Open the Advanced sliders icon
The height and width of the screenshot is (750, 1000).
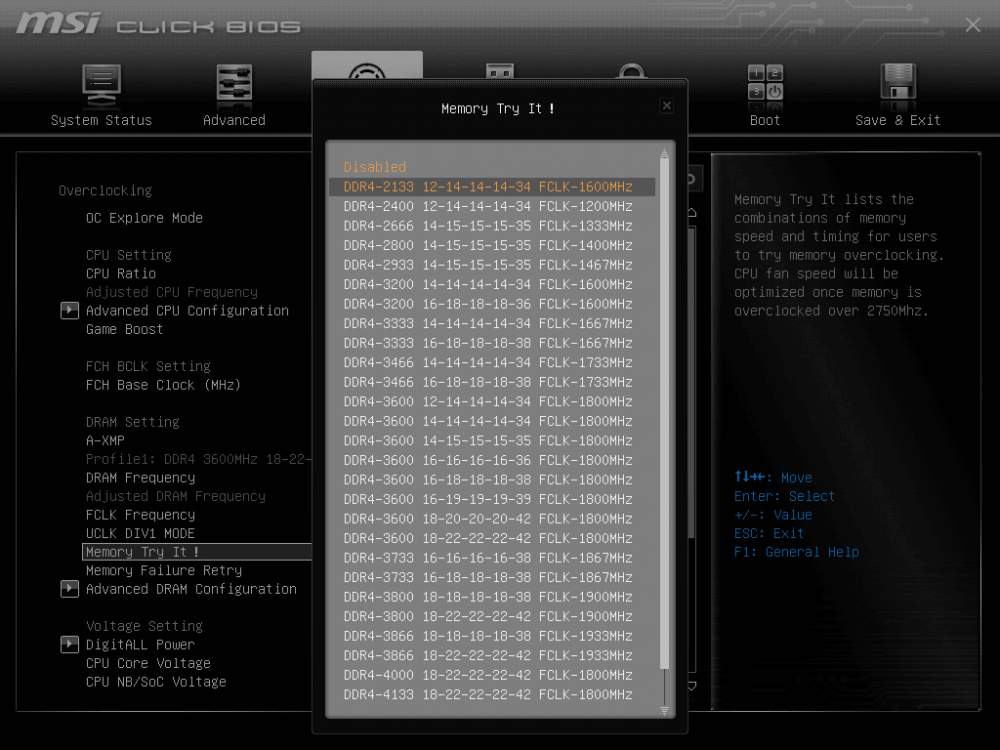234,84
